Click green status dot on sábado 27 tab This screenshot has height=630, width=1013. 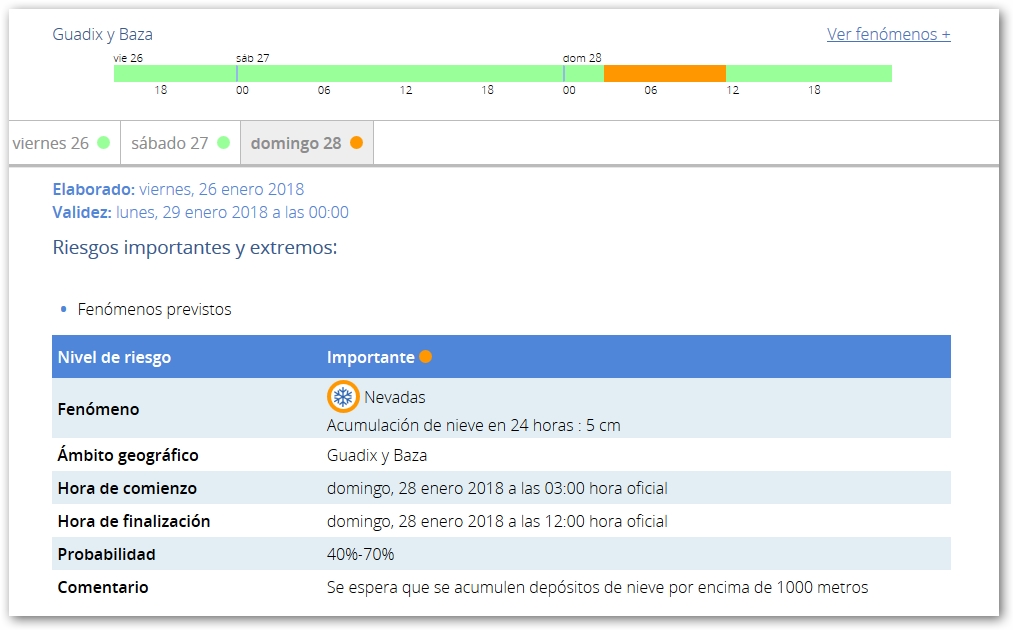tap(223, 143)
